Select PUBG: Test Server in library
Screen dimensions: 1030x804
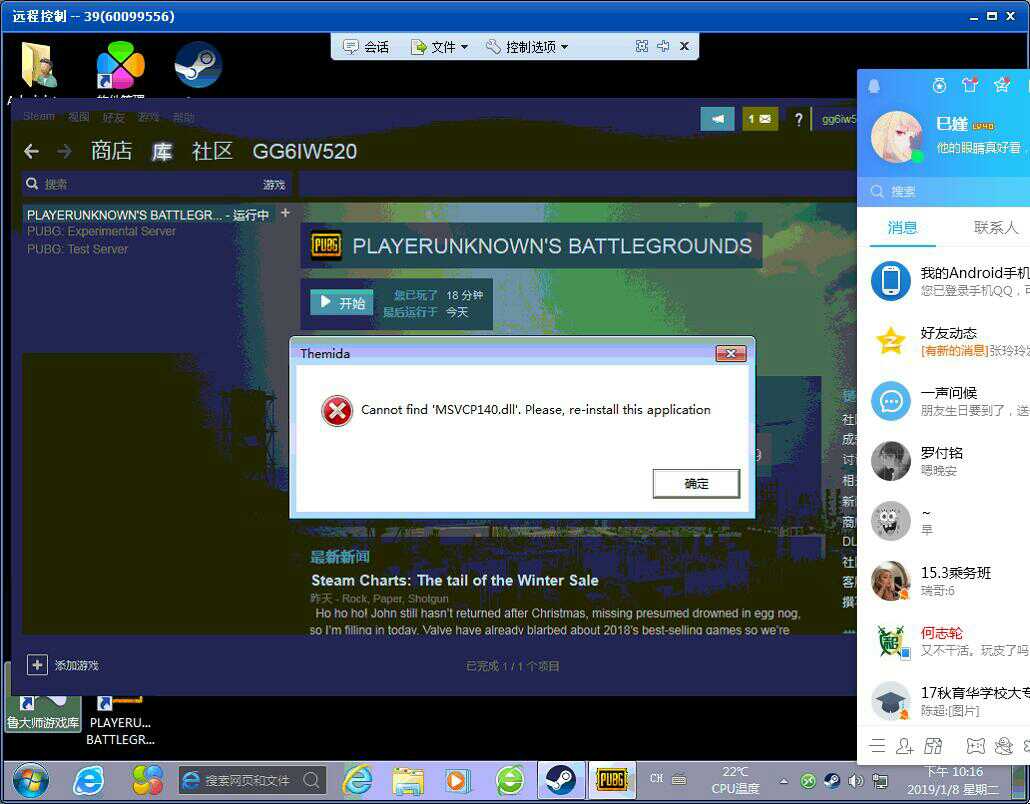(77, 250)
